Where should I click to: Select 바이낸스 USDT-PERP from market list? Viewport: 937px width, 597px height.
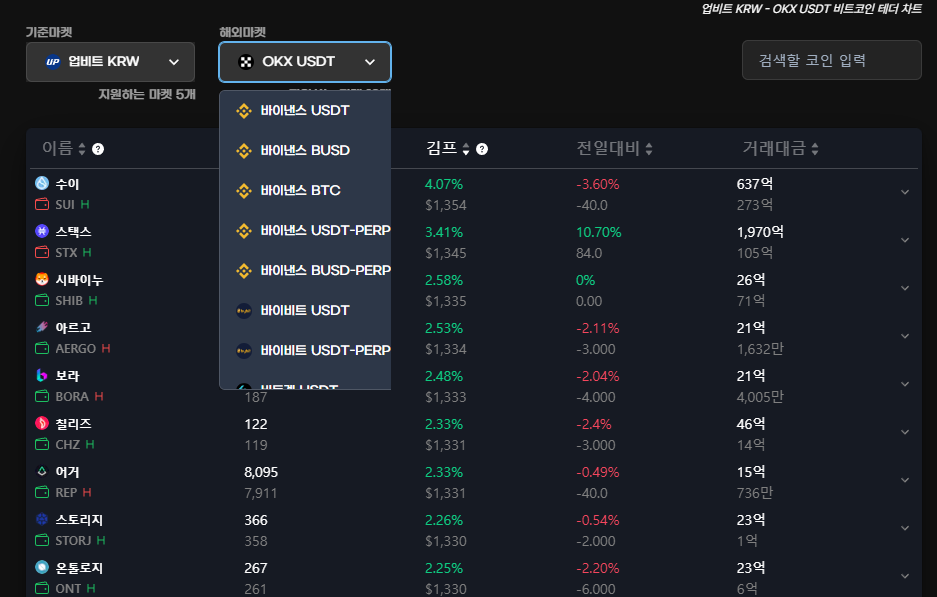(305, 231)
